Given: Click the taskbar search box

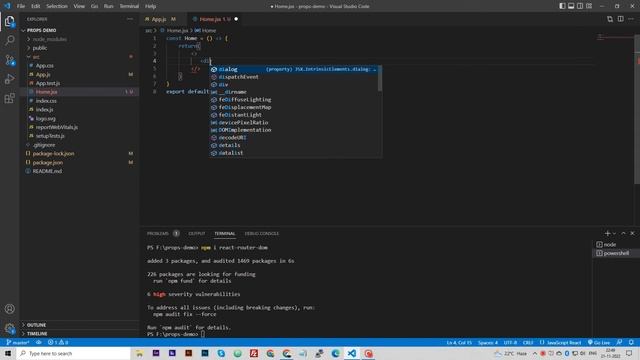Looking at the screenshot, I should tap(73, 353).
